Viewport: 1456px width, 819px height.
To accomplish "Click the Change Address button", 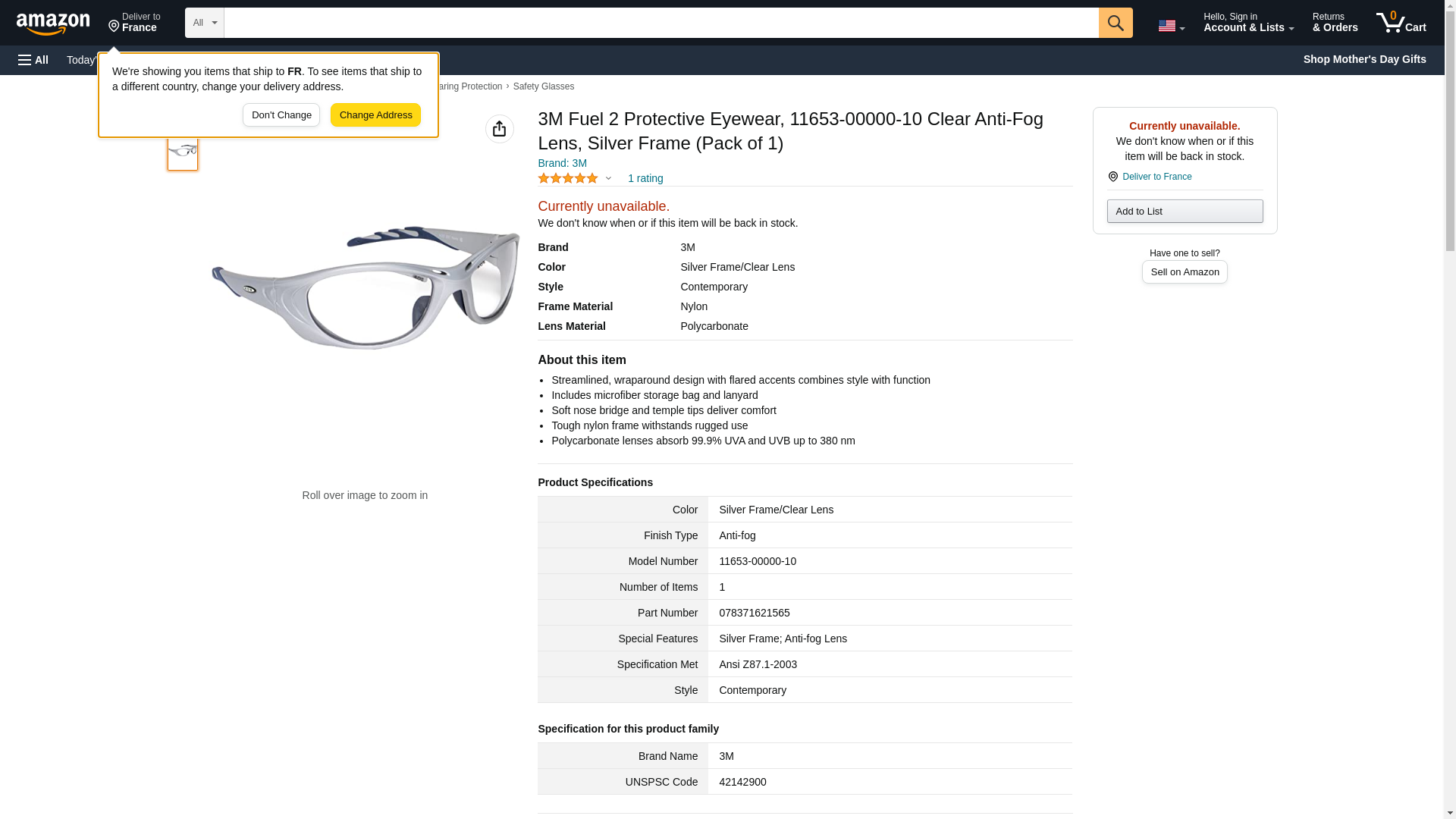I will [375, 115].
